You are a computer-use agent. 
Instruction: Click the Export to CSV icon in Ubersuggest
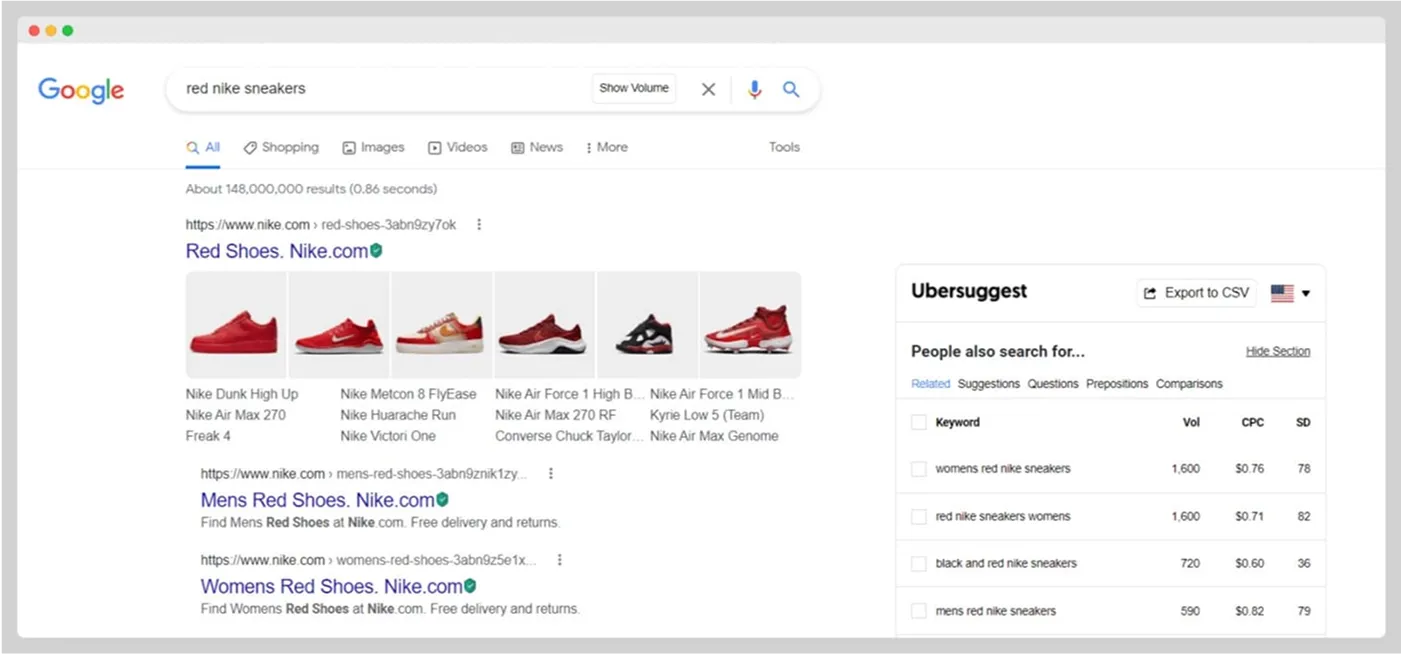pyautogui.click(x=1148, y=292)
